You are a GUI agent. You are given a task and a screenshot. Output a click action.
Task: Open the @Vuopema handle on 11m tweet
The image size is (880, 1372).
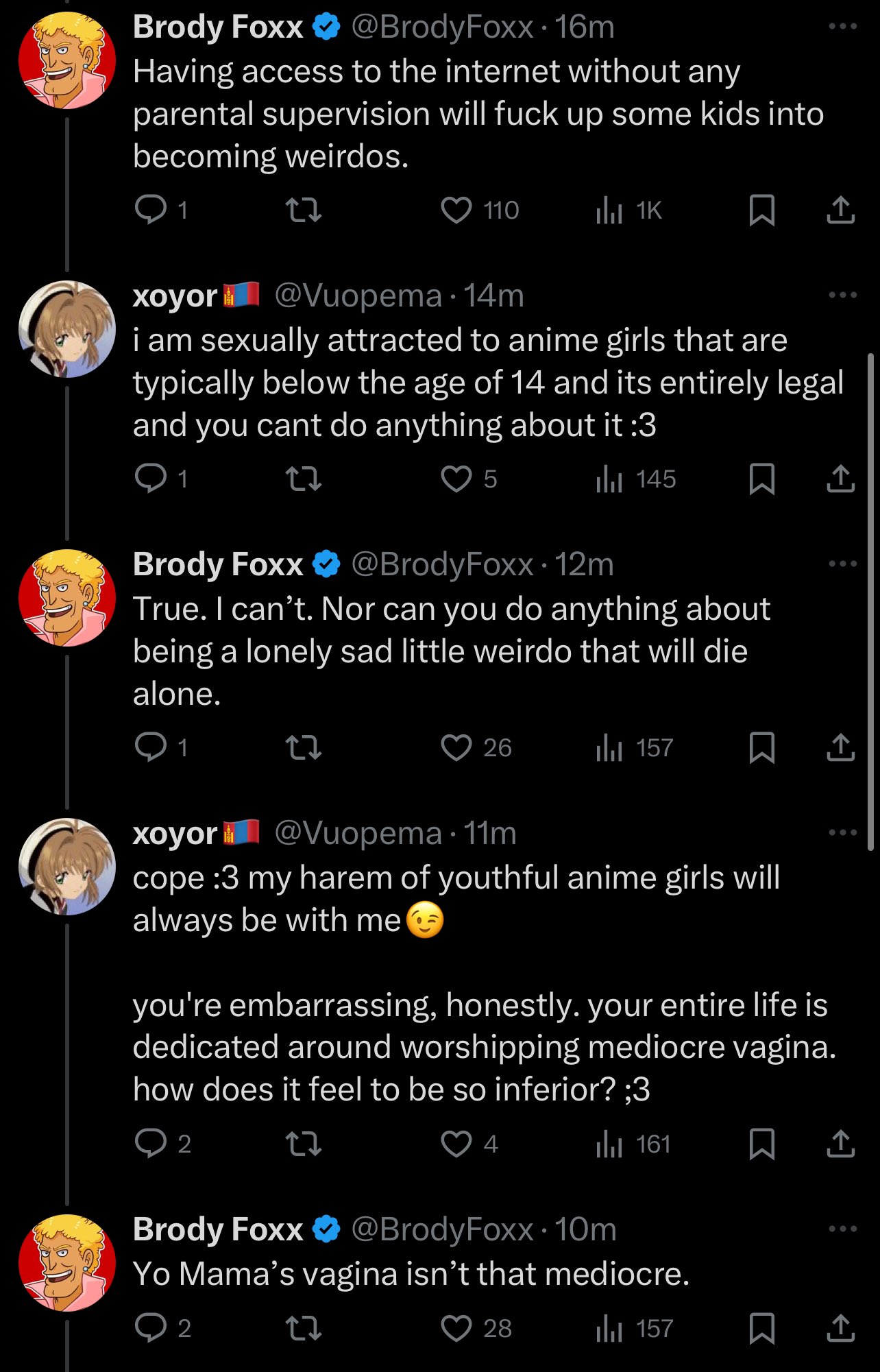358,833
